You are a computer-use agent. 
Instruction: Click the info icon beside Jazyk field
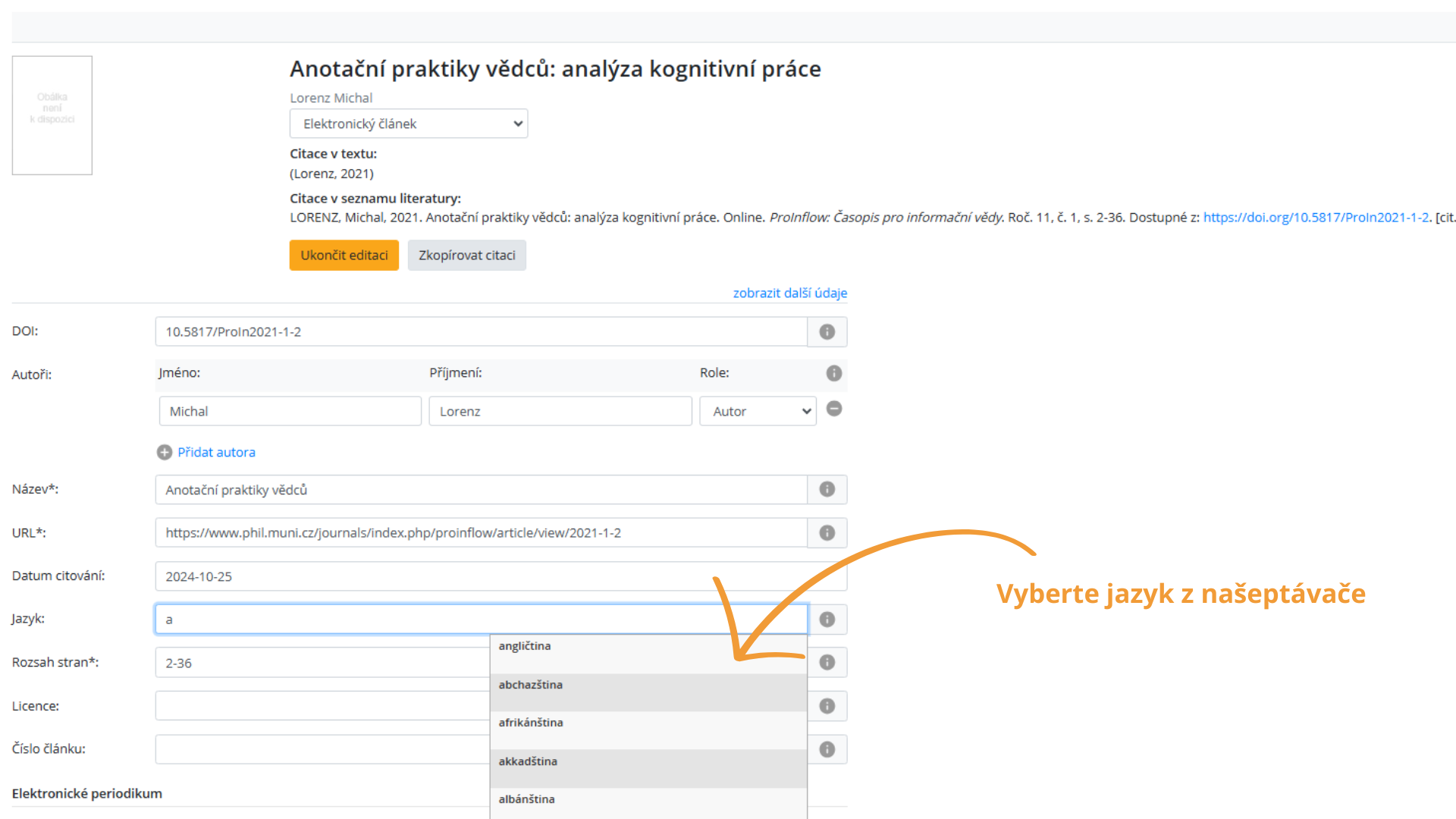tap(827, 620)
